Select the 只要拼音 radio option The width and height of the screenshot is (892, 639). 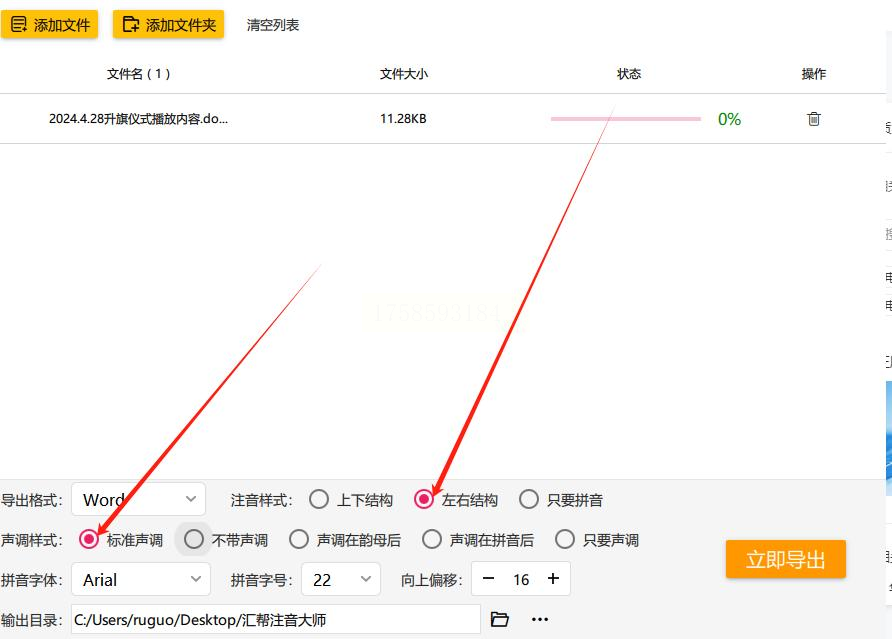coord(529,500)
